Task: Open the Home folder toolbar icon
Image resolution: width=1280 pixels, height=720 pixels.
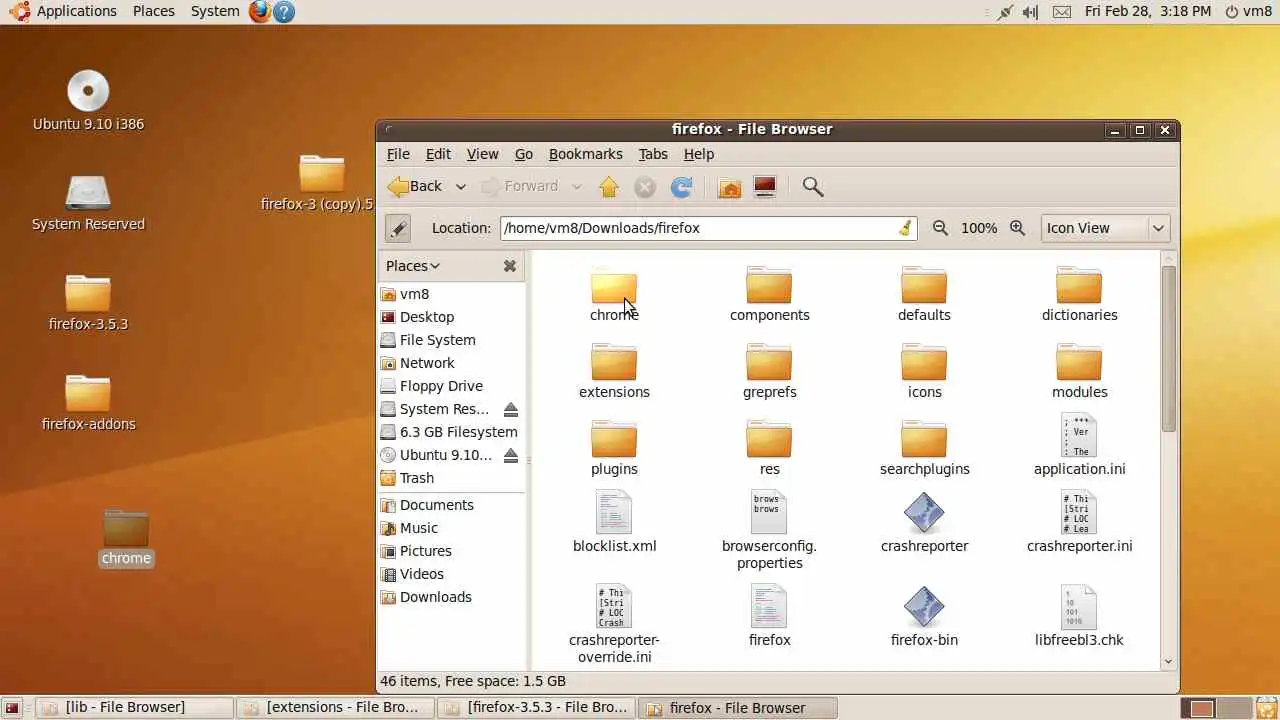Action: click(729, 187)
